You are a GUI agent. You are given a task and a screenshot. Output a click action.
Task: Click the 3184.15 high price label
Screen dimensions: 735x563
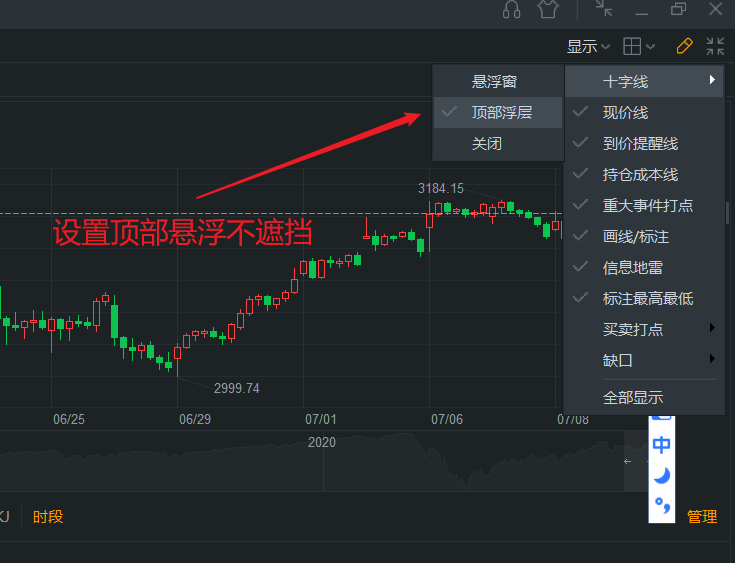click(x=441, y=188)
